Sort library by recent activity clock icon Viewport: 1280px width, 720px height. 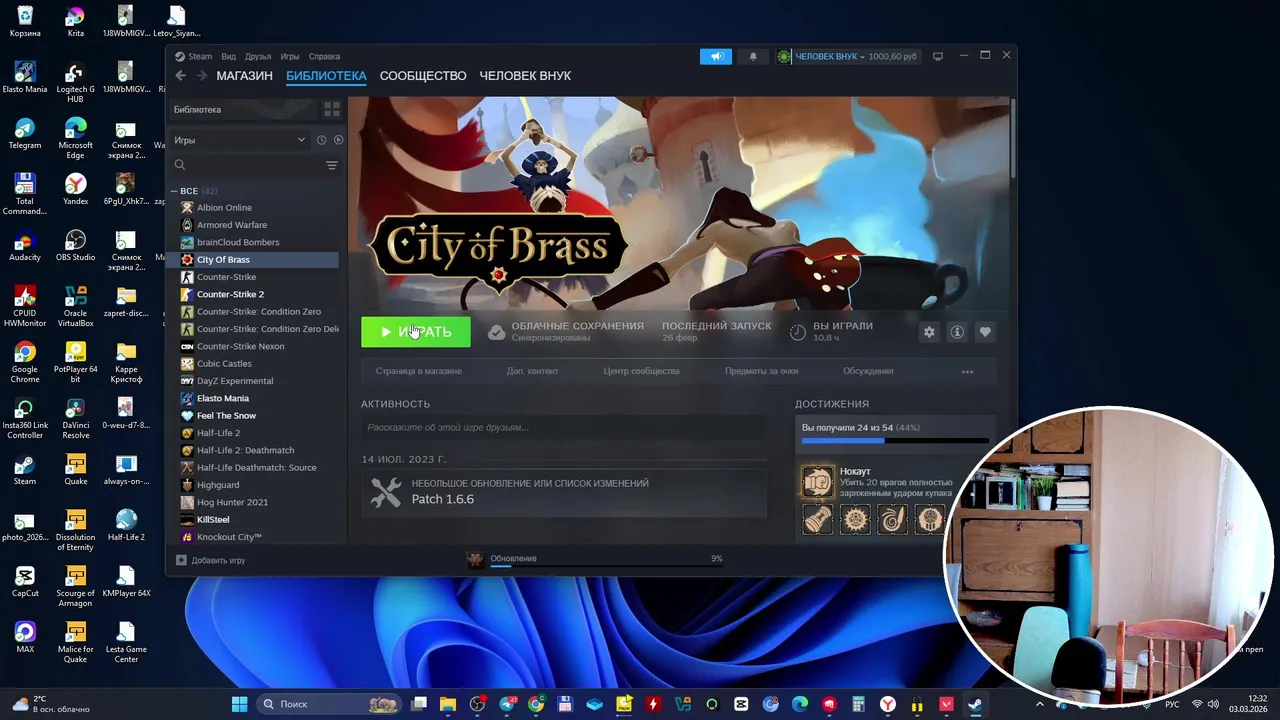point(321,140)
